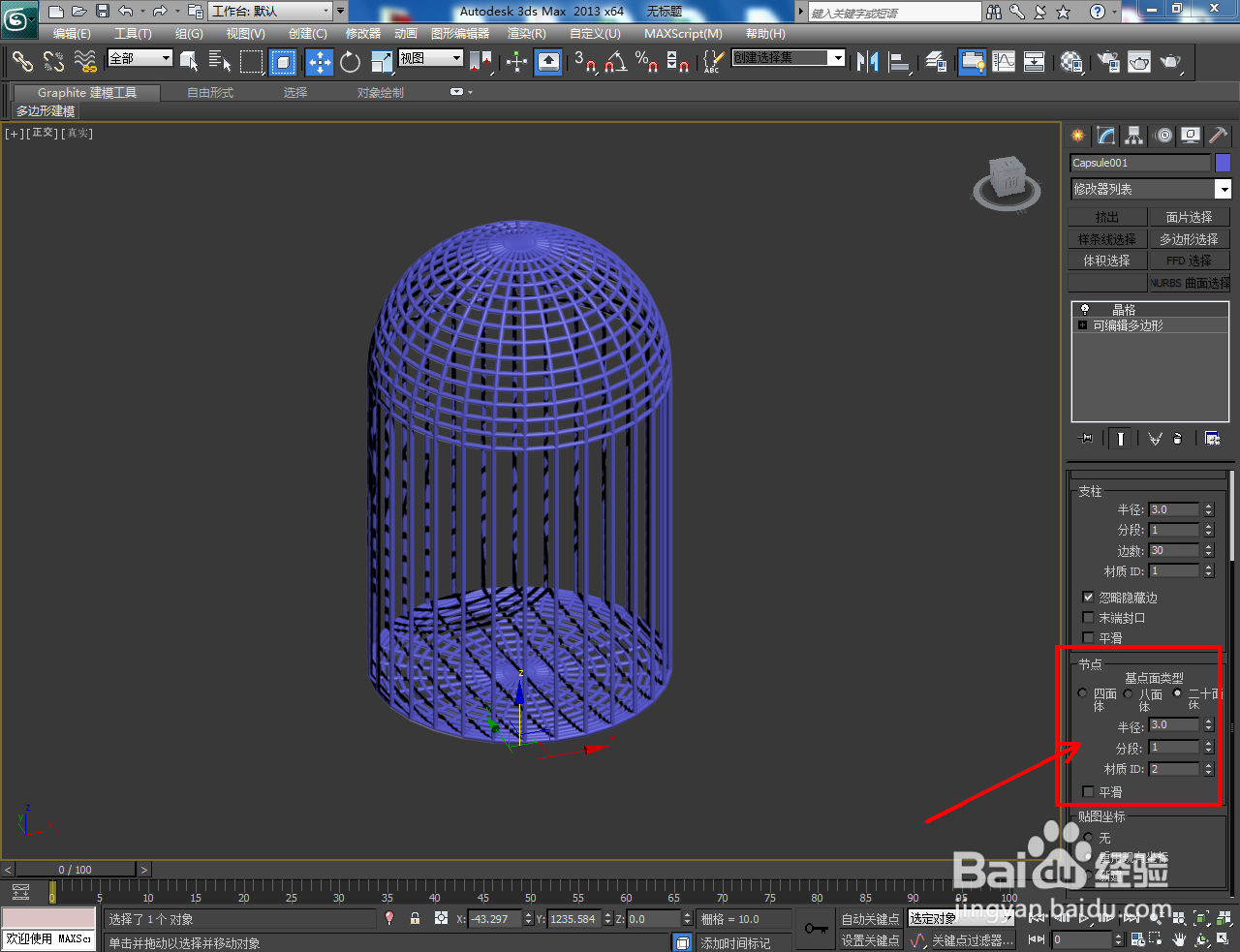1240x952 pixels.
Task: Switch to the Create command panel
Action: coord(1078,136)
